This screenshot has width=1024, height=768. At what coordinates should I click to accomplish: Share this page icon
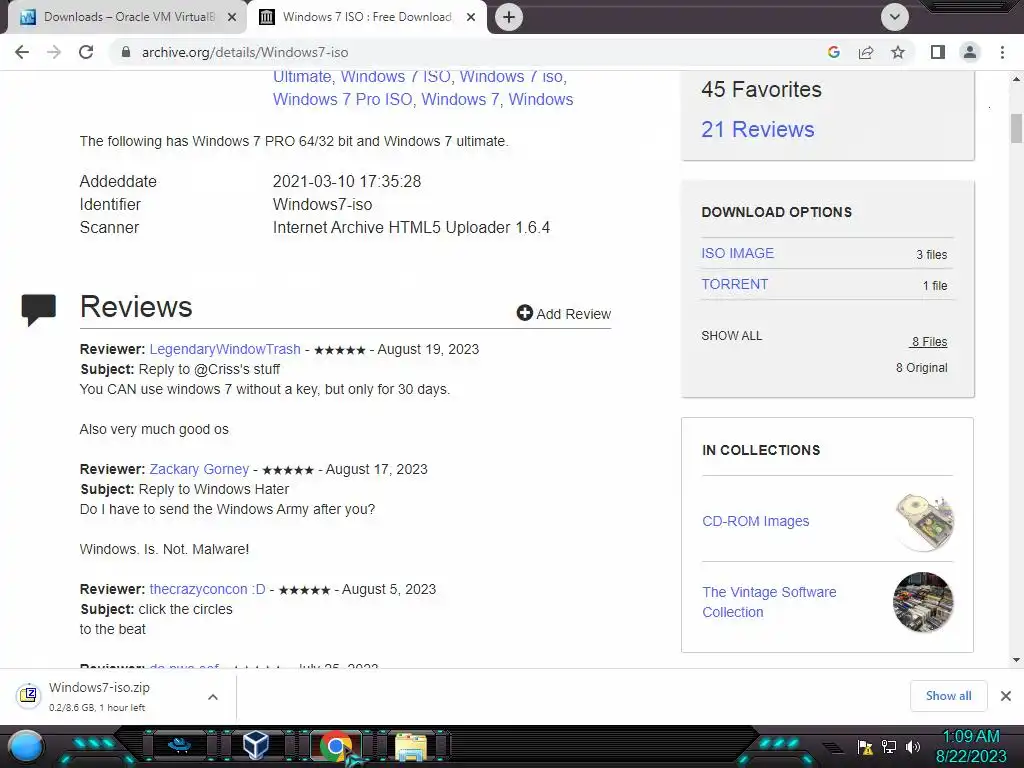[866, 52]
